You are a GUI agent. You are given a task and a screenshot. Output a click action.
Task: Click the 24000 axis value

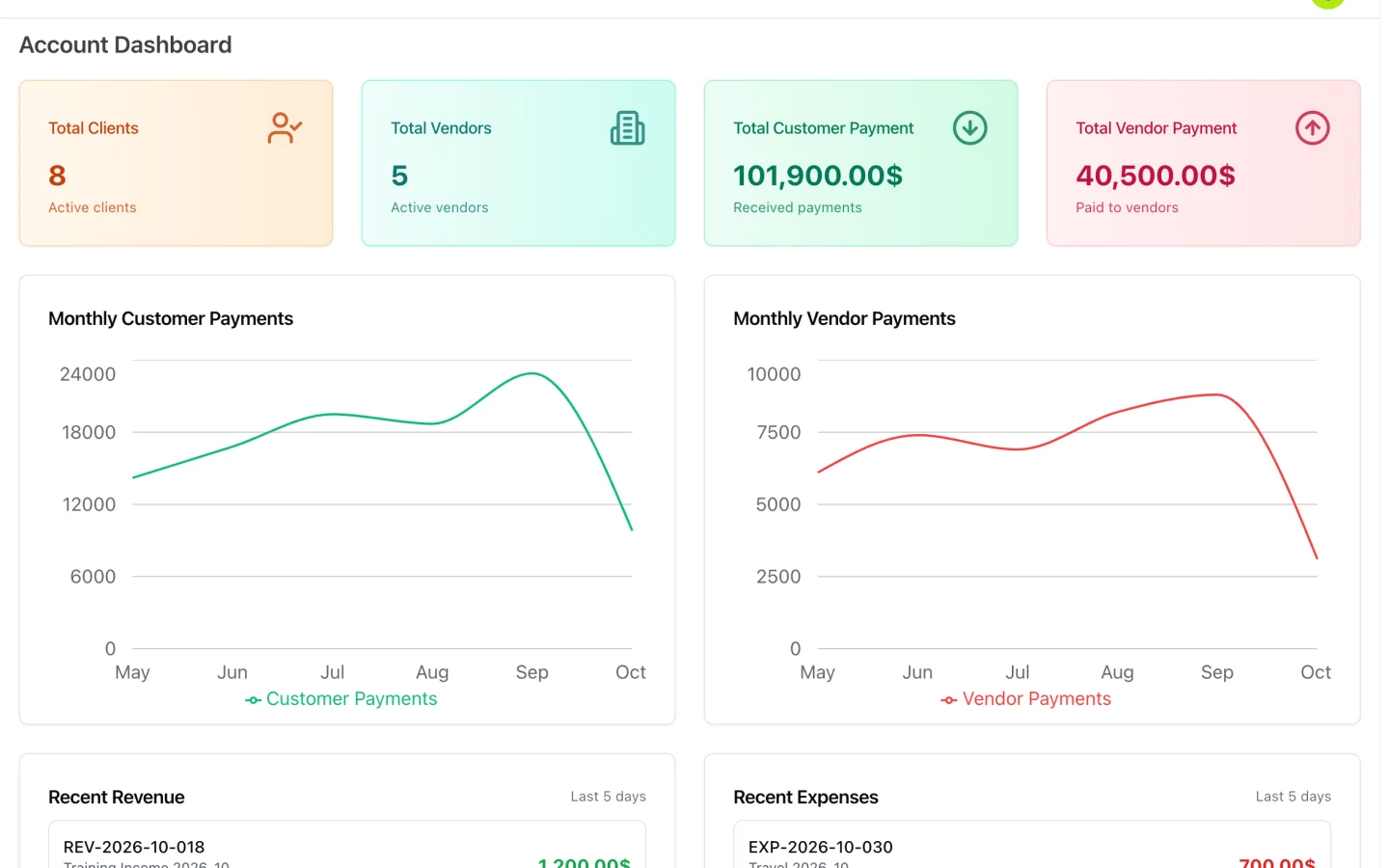88,374
